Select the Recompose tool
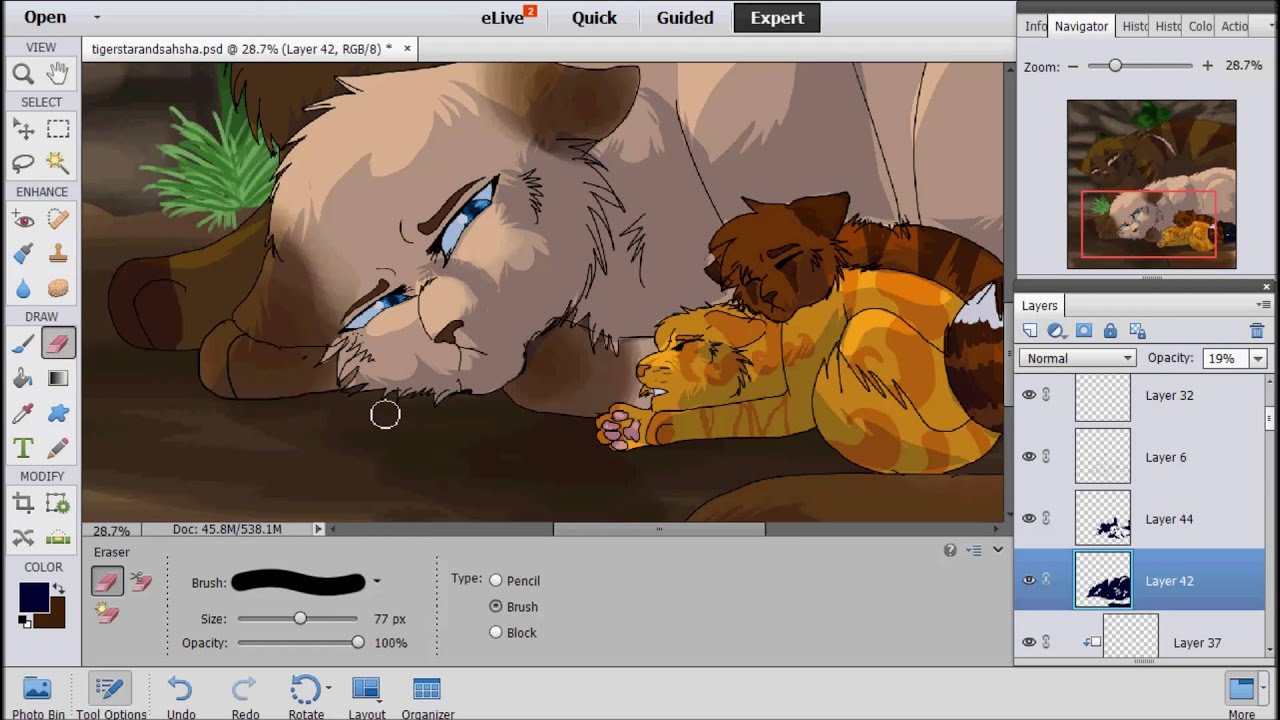This screenshot has width=1280, height=720. [58, 504]
